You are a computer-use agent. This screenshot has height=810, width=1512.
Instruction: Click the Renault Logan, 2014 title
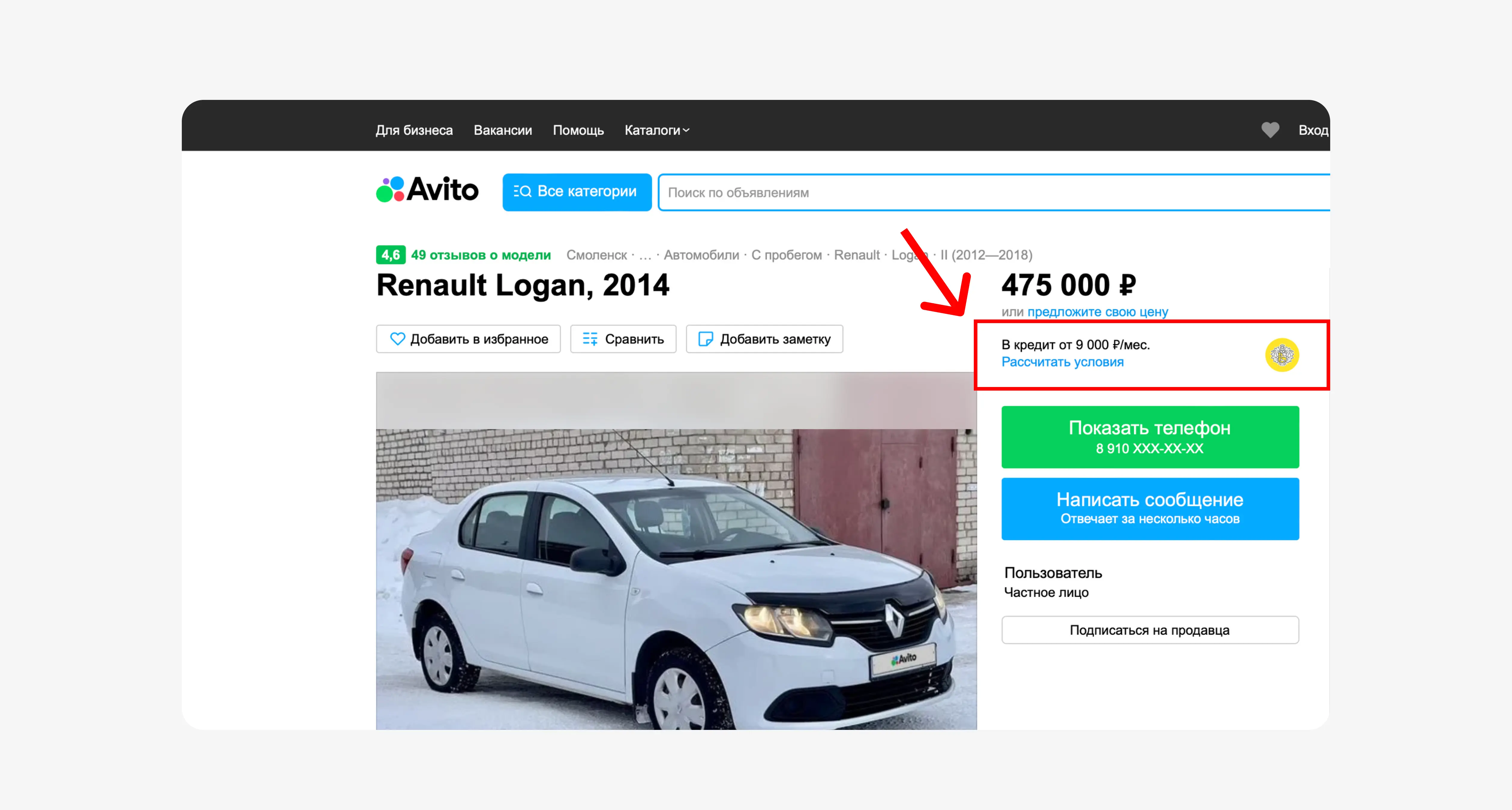522,285
